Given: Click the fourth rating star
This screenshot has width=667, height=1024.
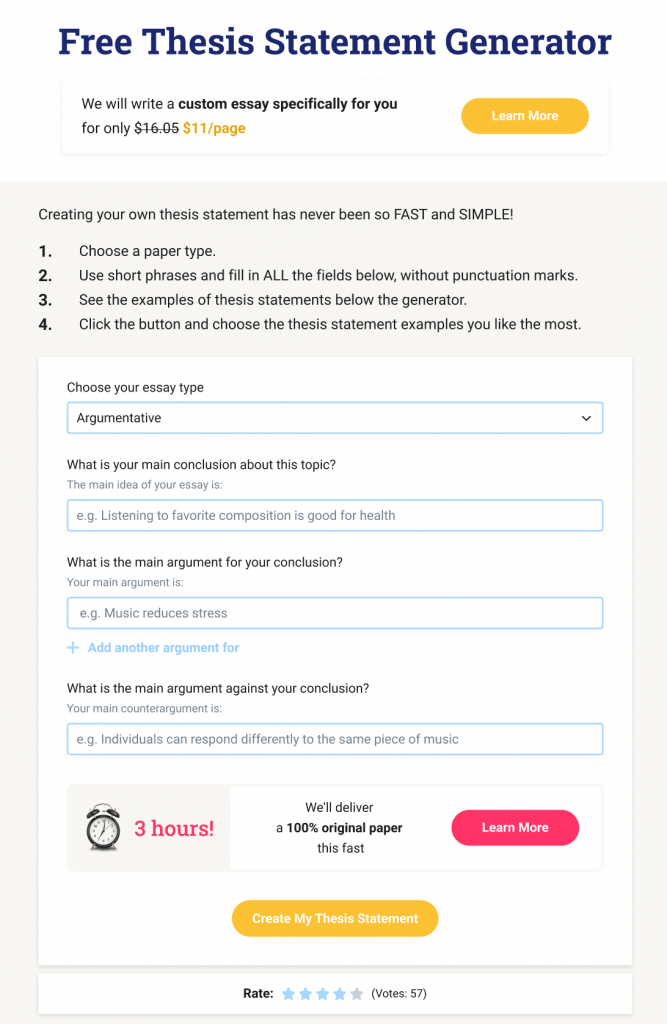Looking at the screenshot, I should pyautogui.click(x=339, y=993).
